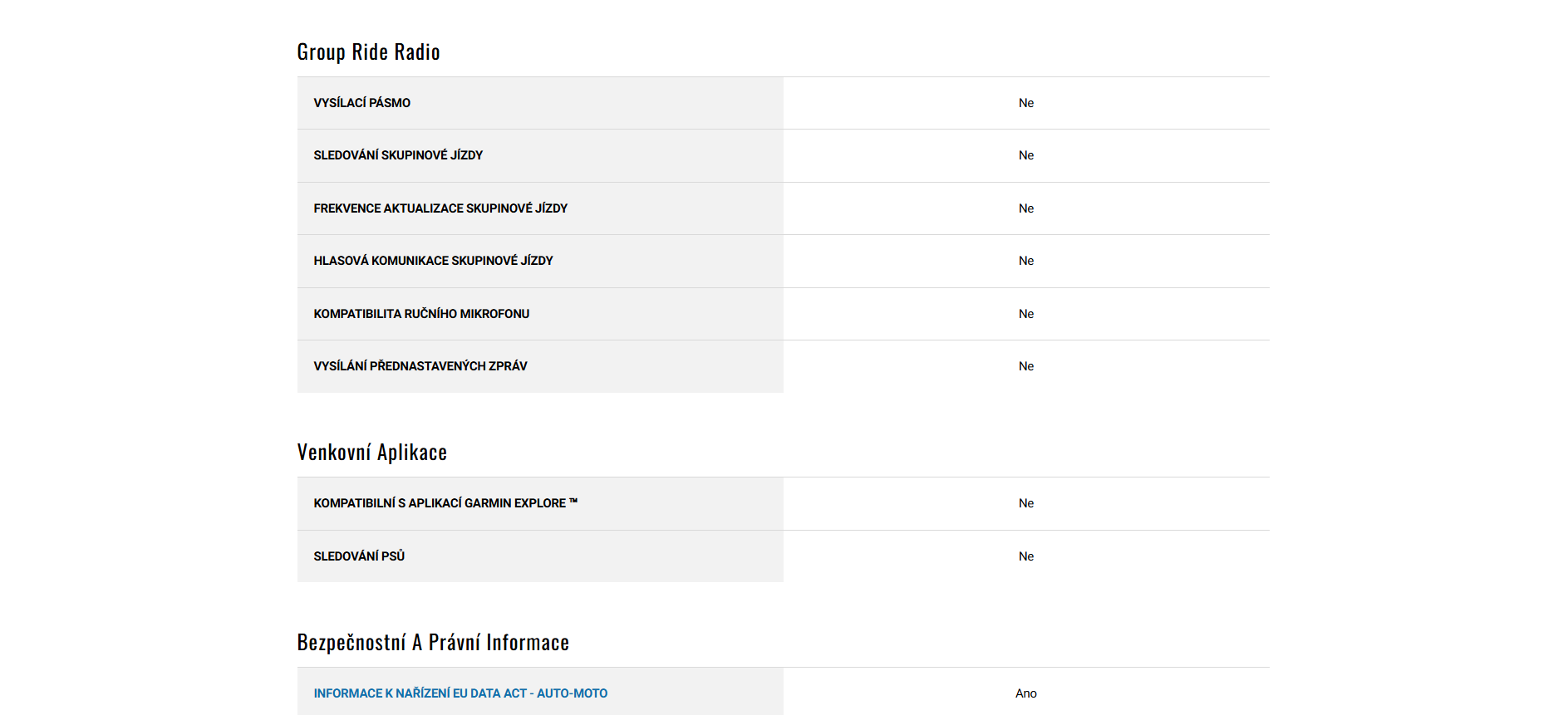Click the Ne value for VYSÍLACÍ PÁSMO

(x=1026, y=103)
